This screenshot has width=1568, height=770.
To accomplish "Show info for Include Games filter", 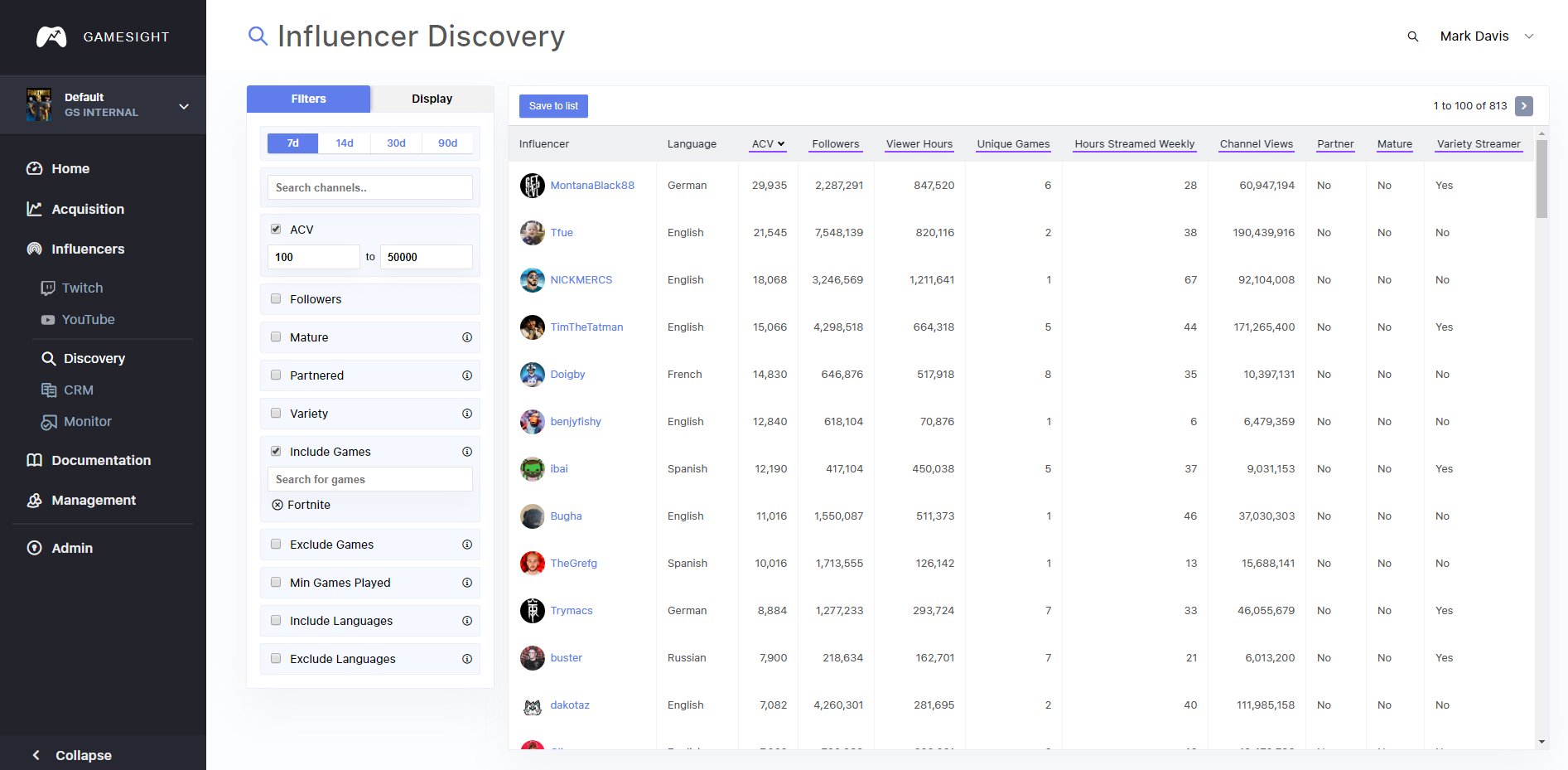I will pyautogui.click(x=467, y=452).
